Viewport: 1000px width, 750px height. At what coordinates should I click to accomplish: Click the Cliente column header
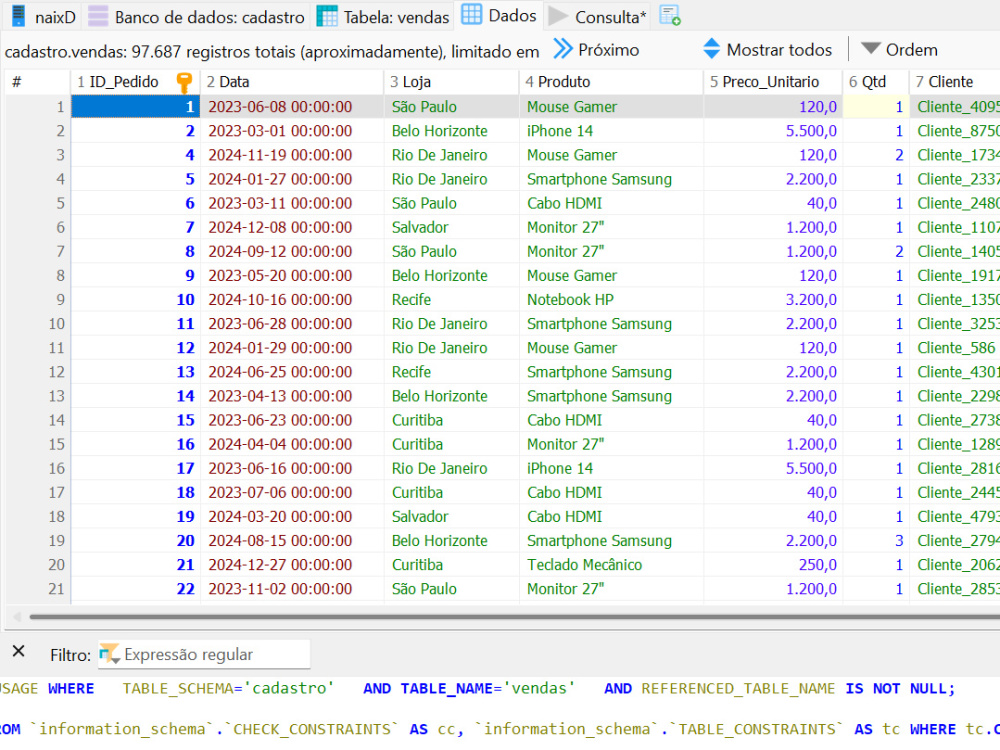point(955,82)
